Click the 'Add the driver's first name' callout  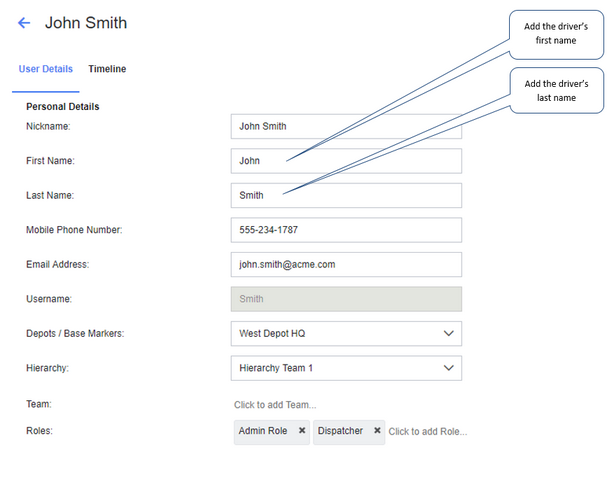click(556, 33)
